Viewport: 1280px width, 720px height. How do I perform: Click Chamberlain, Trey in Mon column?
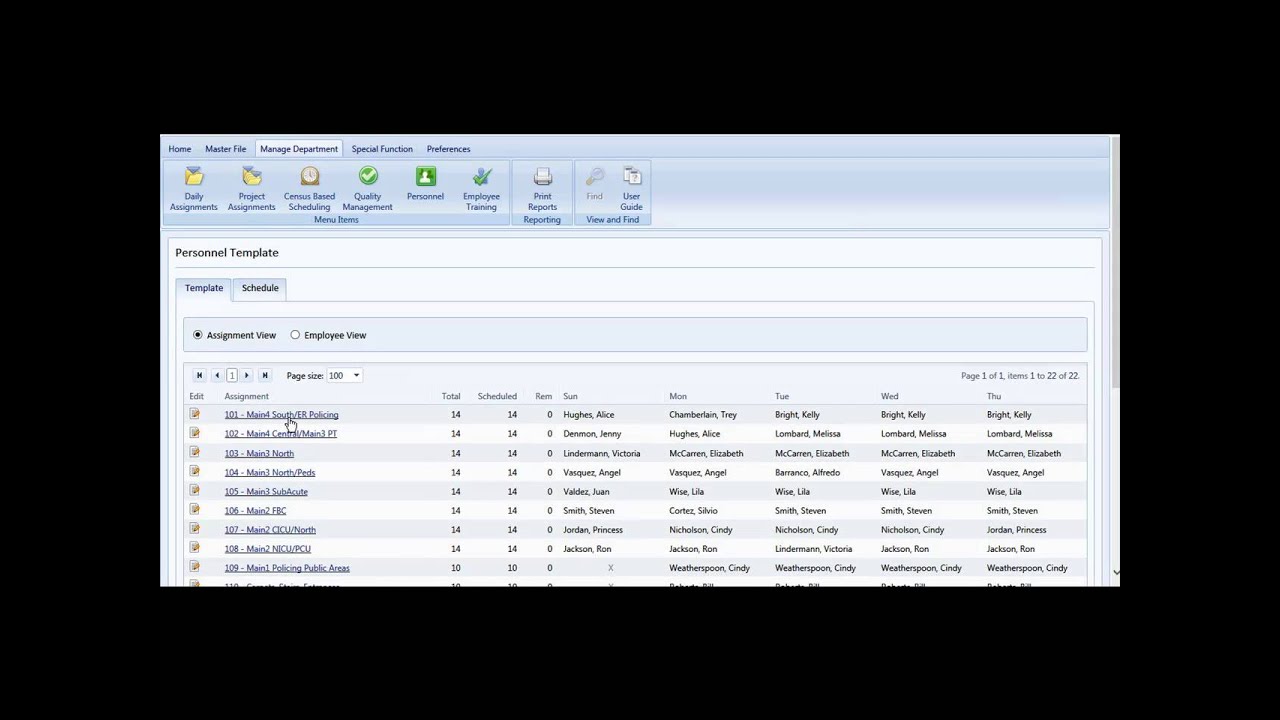pyautogui.click(x=703, y=415)
